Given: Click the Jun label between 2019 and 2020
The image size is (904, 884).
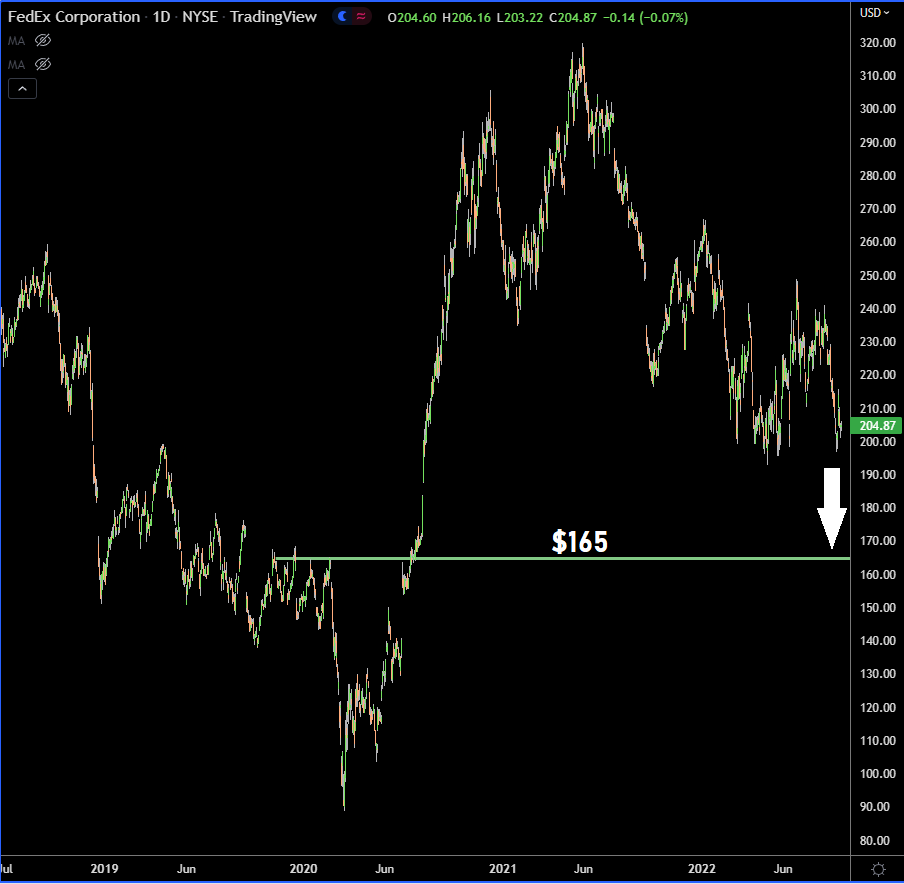Looking at the screenshot, I should click(x=186, y=869).
